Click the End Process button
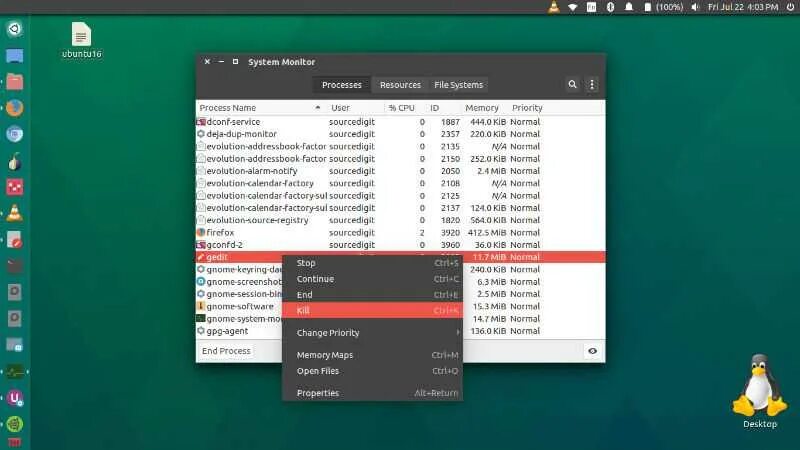The width and height of the screenshot is (800, 450). tap(226, 351)
